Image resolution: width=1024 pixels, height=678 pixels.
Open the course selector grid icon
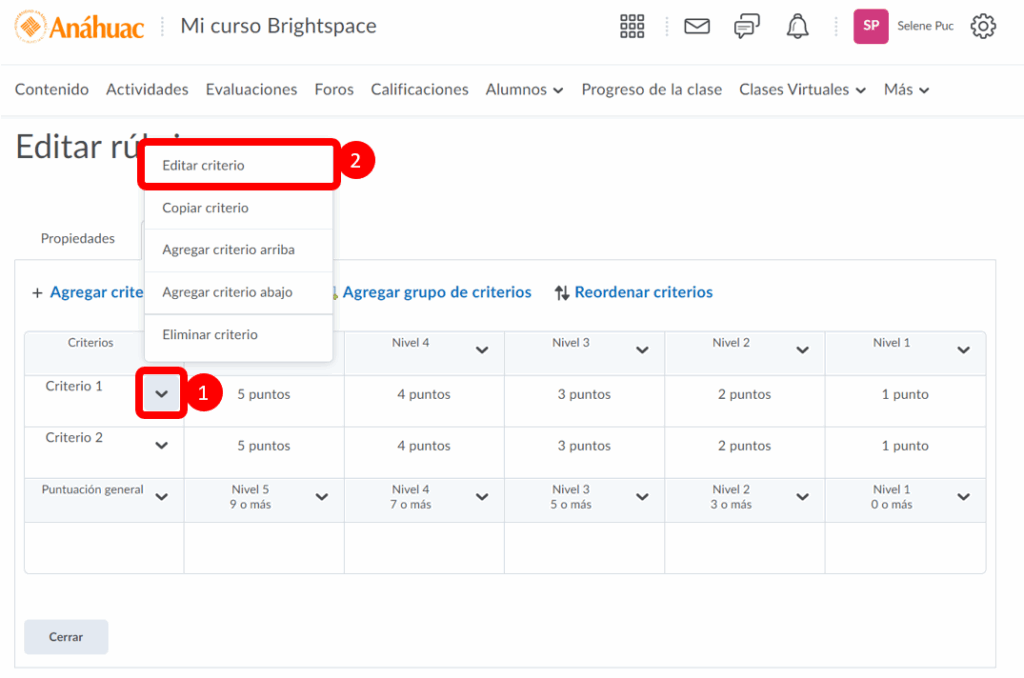coord(632,27)
